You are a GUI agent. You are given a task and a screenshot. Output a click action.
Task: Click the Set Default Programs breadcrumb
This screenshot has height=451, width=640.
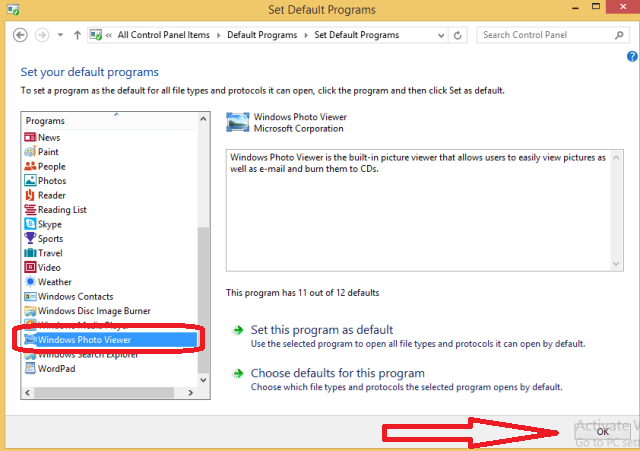(x=356, y=35)
